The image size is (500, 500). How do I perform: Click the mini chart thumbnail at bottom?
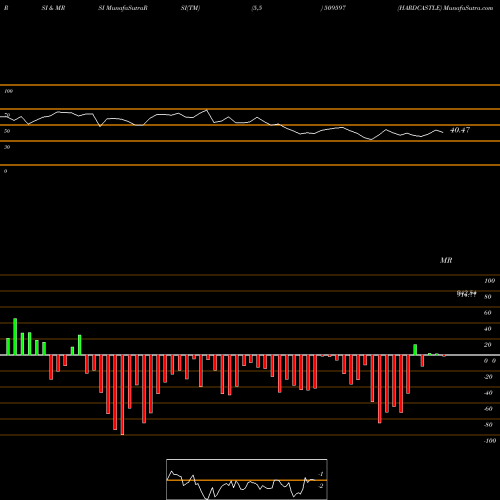[x=247, y=479]
